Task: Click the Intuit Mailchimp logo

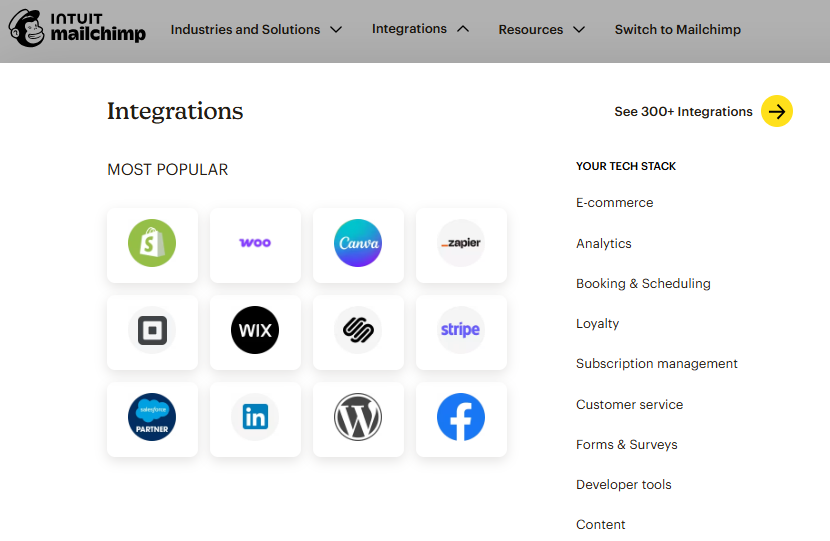Action: pos(77,29)
